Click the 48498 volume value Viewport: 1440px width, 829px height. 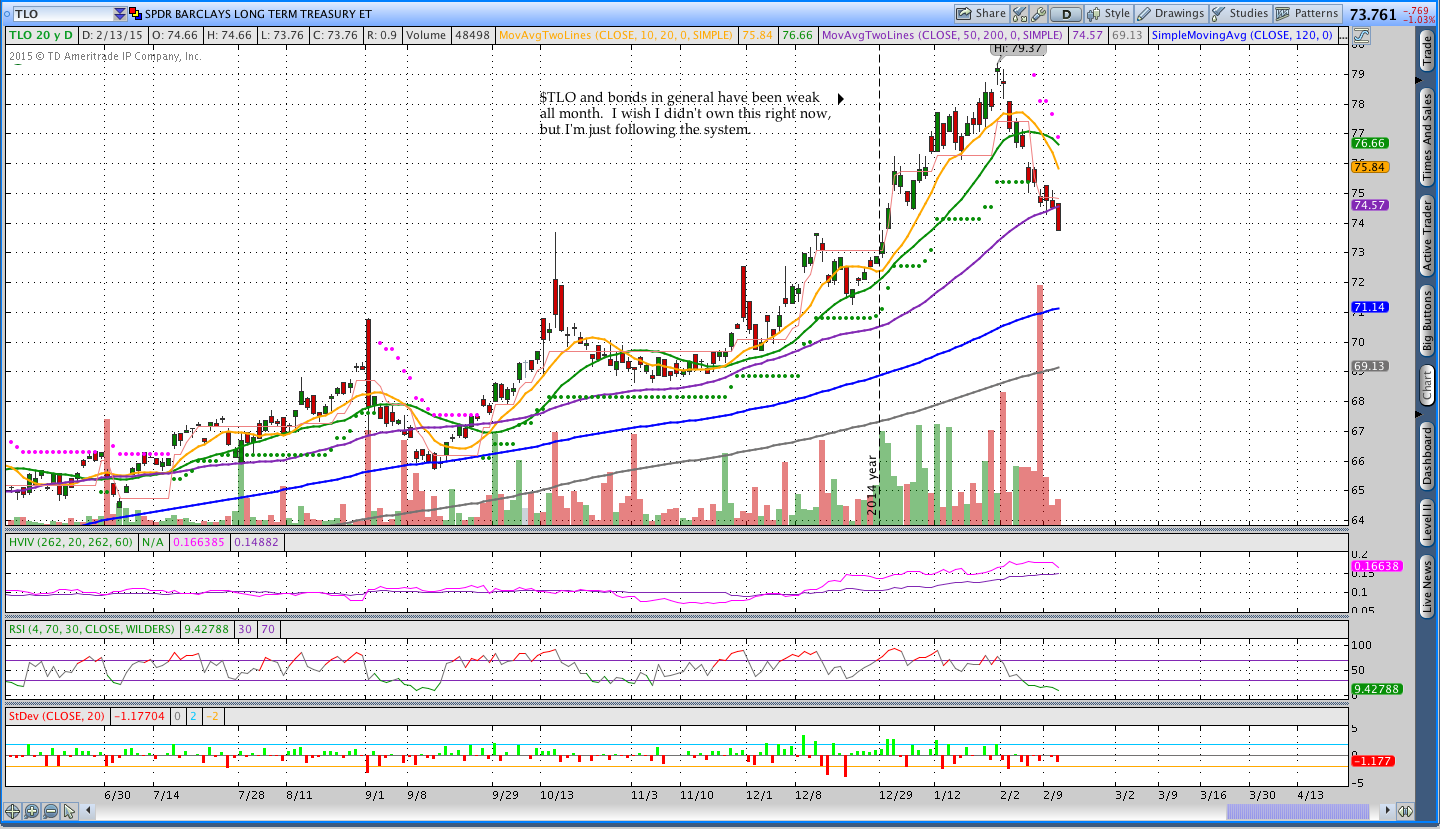pos(472,35)
